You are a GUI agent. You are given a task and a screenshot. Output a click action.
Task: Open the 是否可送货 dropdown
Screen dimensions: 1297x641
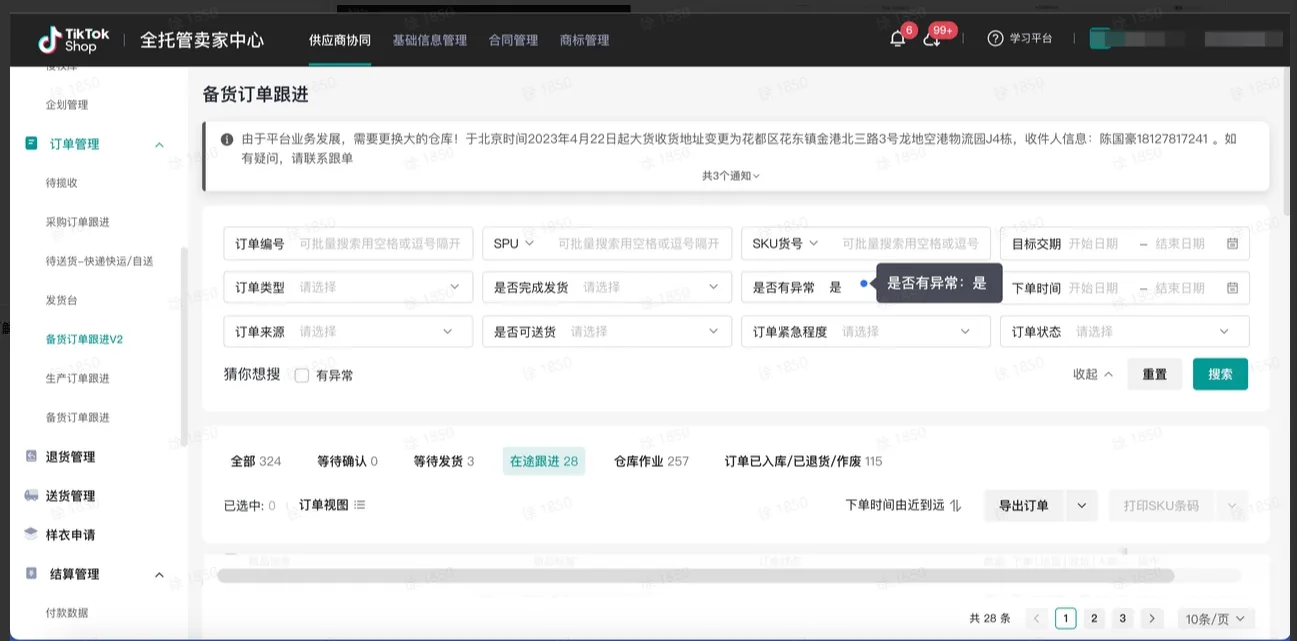point(607,331)
